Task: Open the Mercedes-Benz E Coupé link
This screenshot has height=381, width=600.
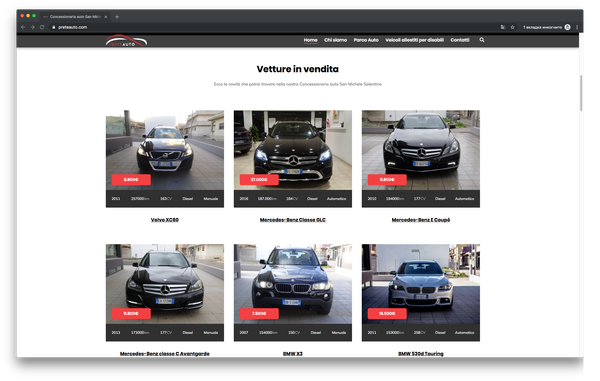Action: (x=421, y=220)
